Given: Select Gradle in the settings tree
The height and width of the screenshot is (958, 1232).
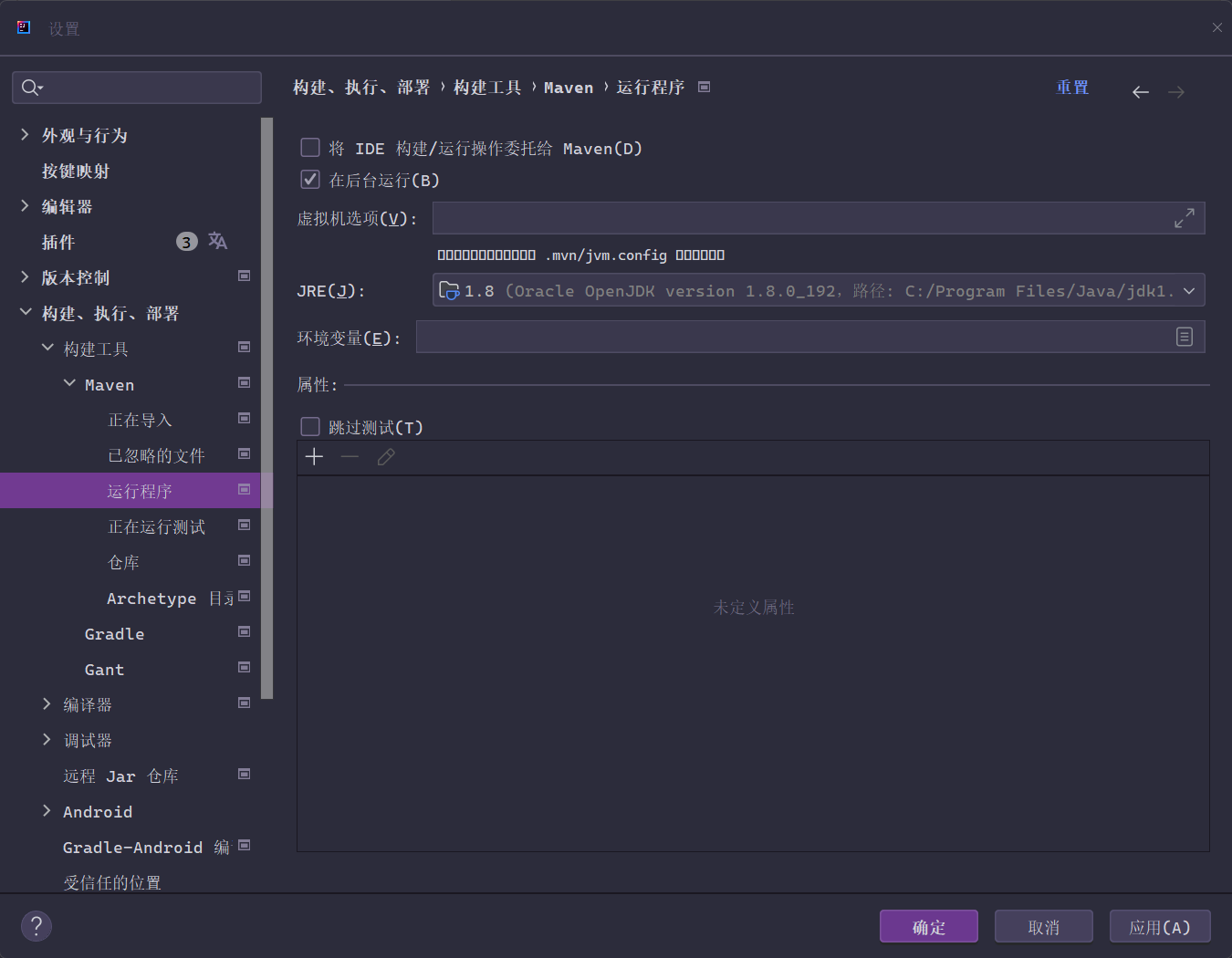Looking at the screenshot, I should (114, 634).
